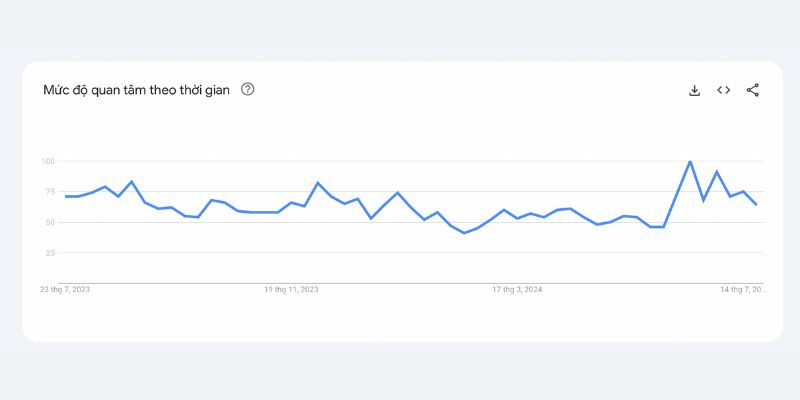The width and height of the screenshot is (800, 400).
Task: Click the 50 y-axis label
Action: (49, 222)
